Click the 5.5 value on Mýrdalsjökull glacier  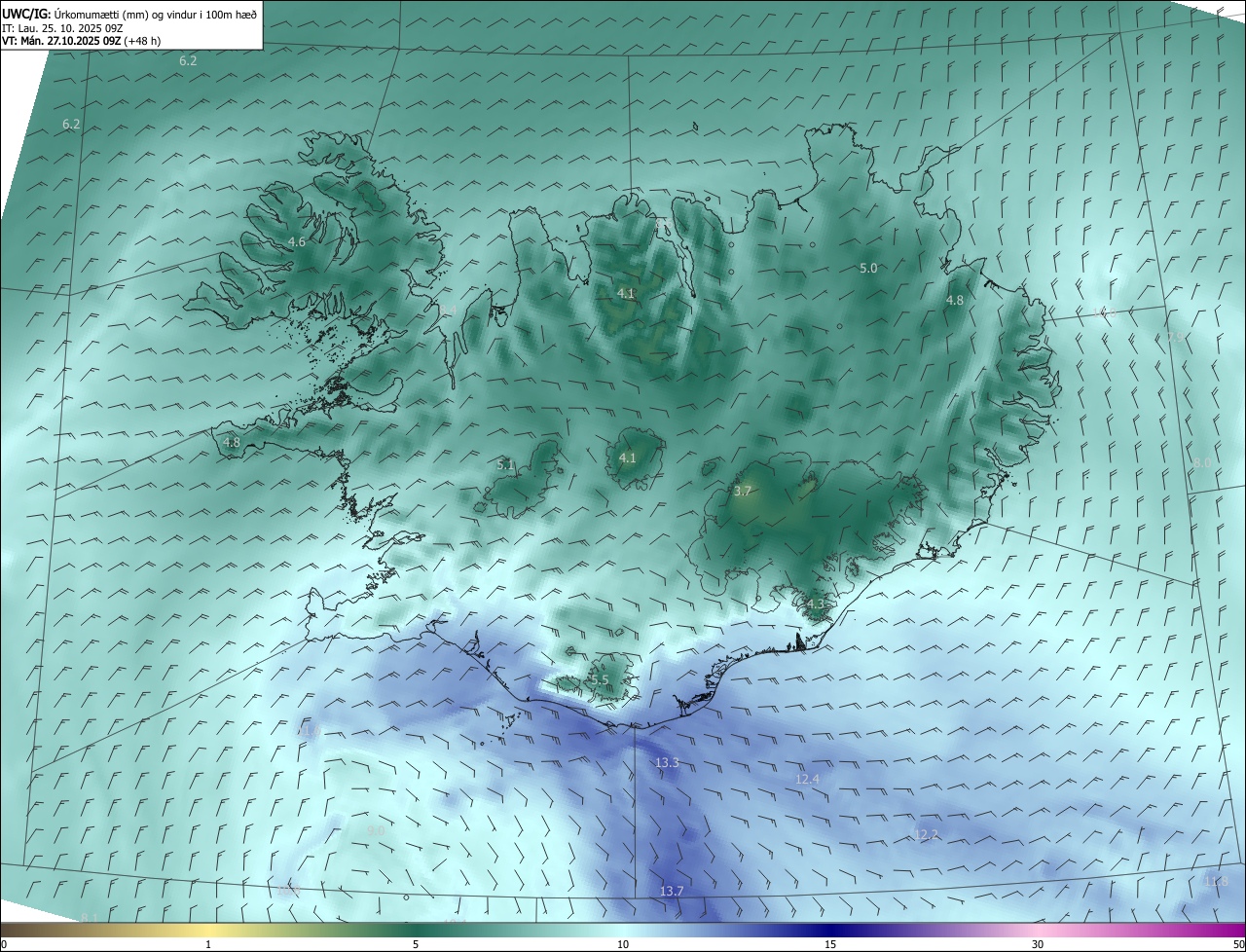[600, 679]
